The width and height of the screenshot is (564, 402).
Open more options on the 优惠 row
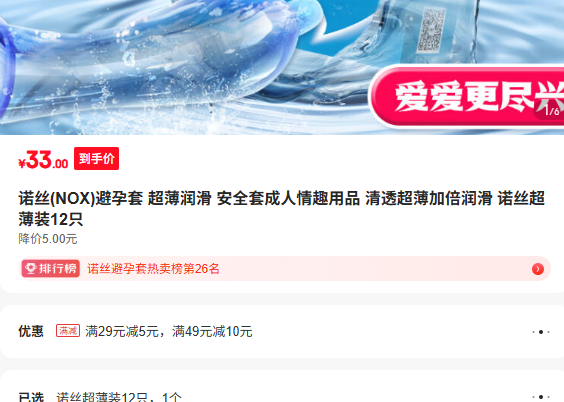tap(541, 332)
